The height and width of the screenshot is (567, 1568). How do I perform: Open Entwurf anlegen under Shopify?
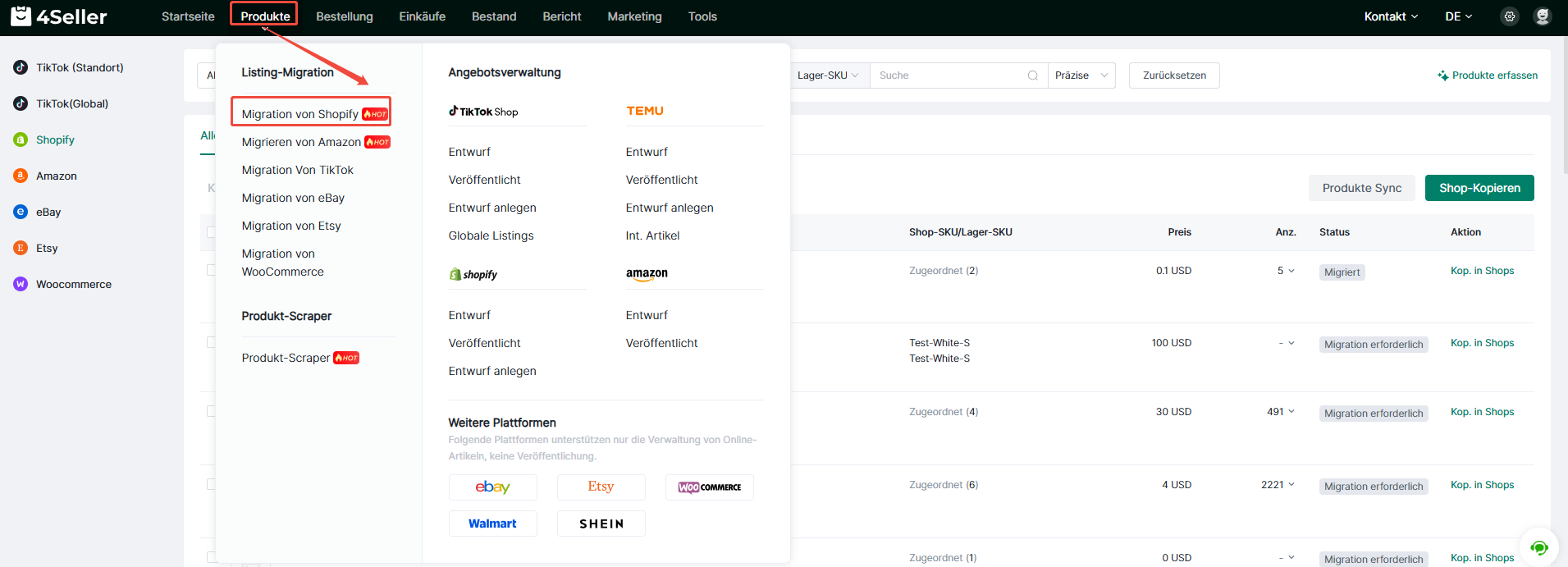[x=492, y=371]
